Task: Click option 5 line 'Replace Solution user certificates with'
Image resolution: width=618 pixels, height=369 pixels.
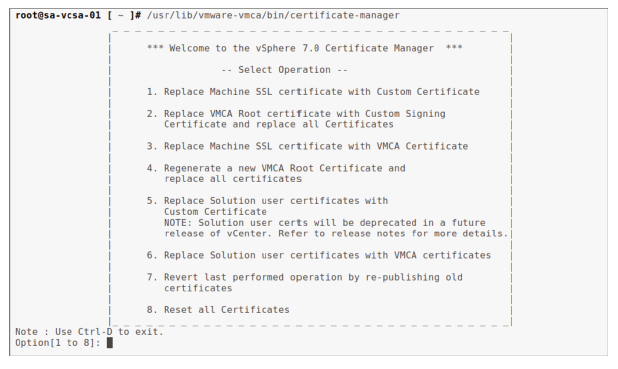Action: (267, 201)
